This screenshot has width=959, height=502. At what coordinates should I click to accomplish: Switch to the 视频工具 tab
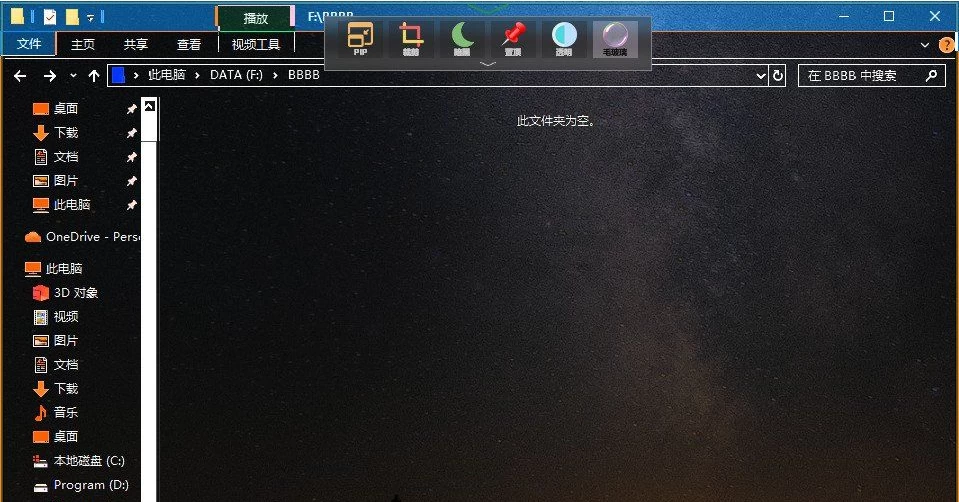click(256, 44)
